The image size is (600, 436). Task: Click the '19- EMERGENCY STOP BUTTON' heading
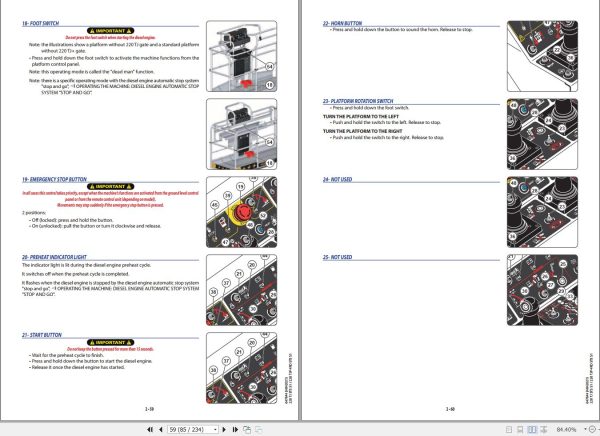click(x=54, y=179)
